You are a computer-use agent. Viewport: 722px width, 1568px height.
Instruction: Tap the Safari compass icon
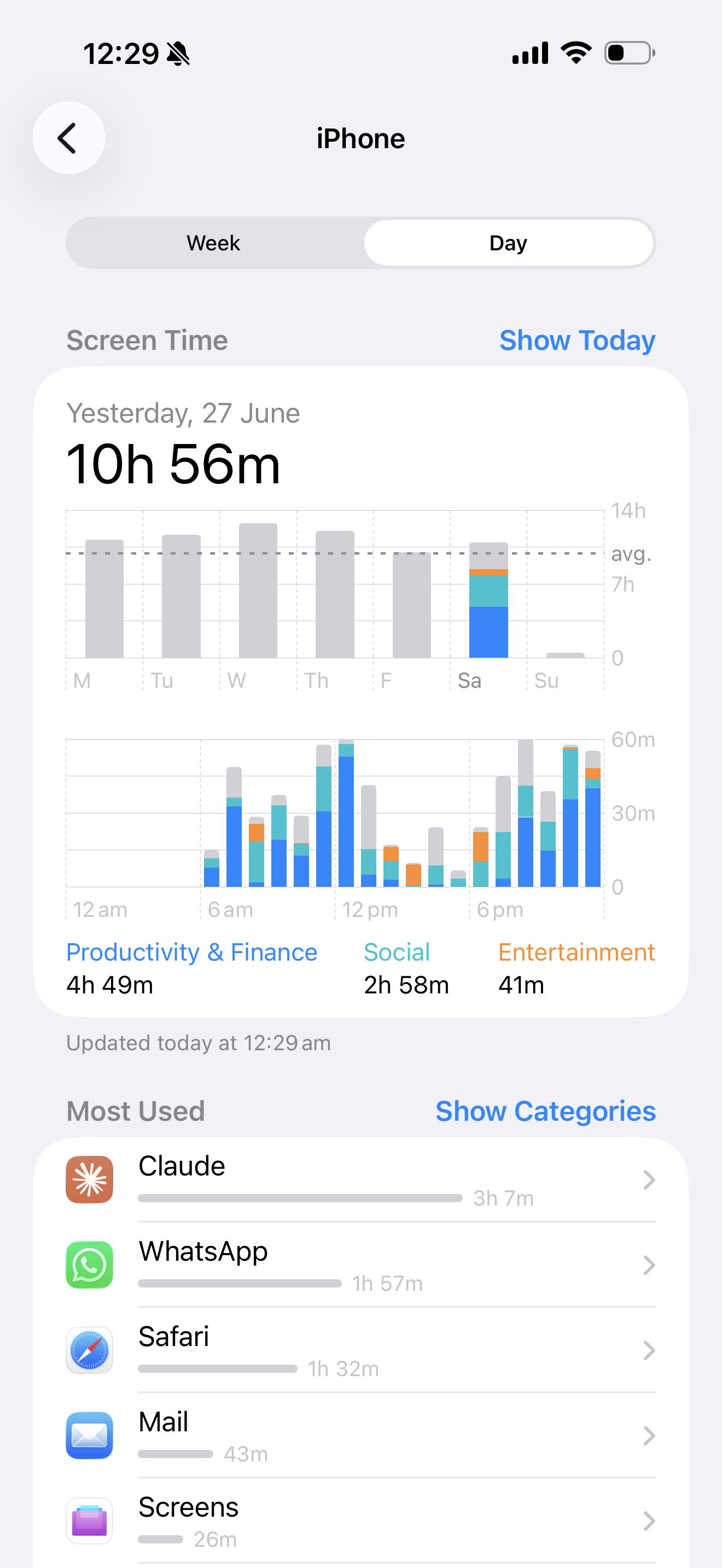pyautogui.click(x=90, y=1349)
